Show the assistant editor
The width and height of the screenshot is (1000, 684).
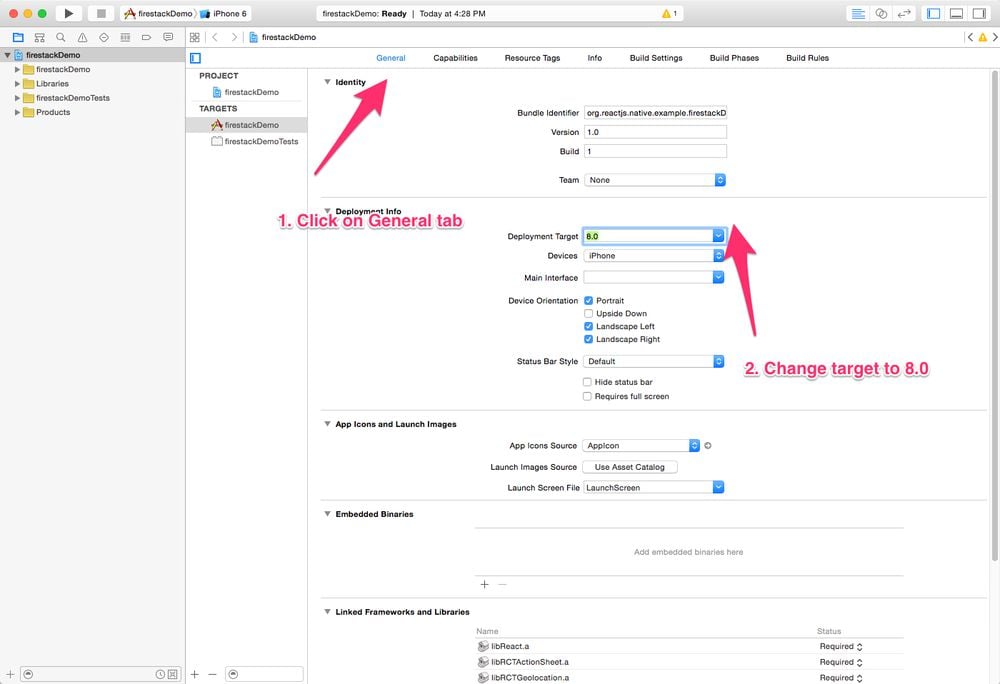[x=881, y=13]
